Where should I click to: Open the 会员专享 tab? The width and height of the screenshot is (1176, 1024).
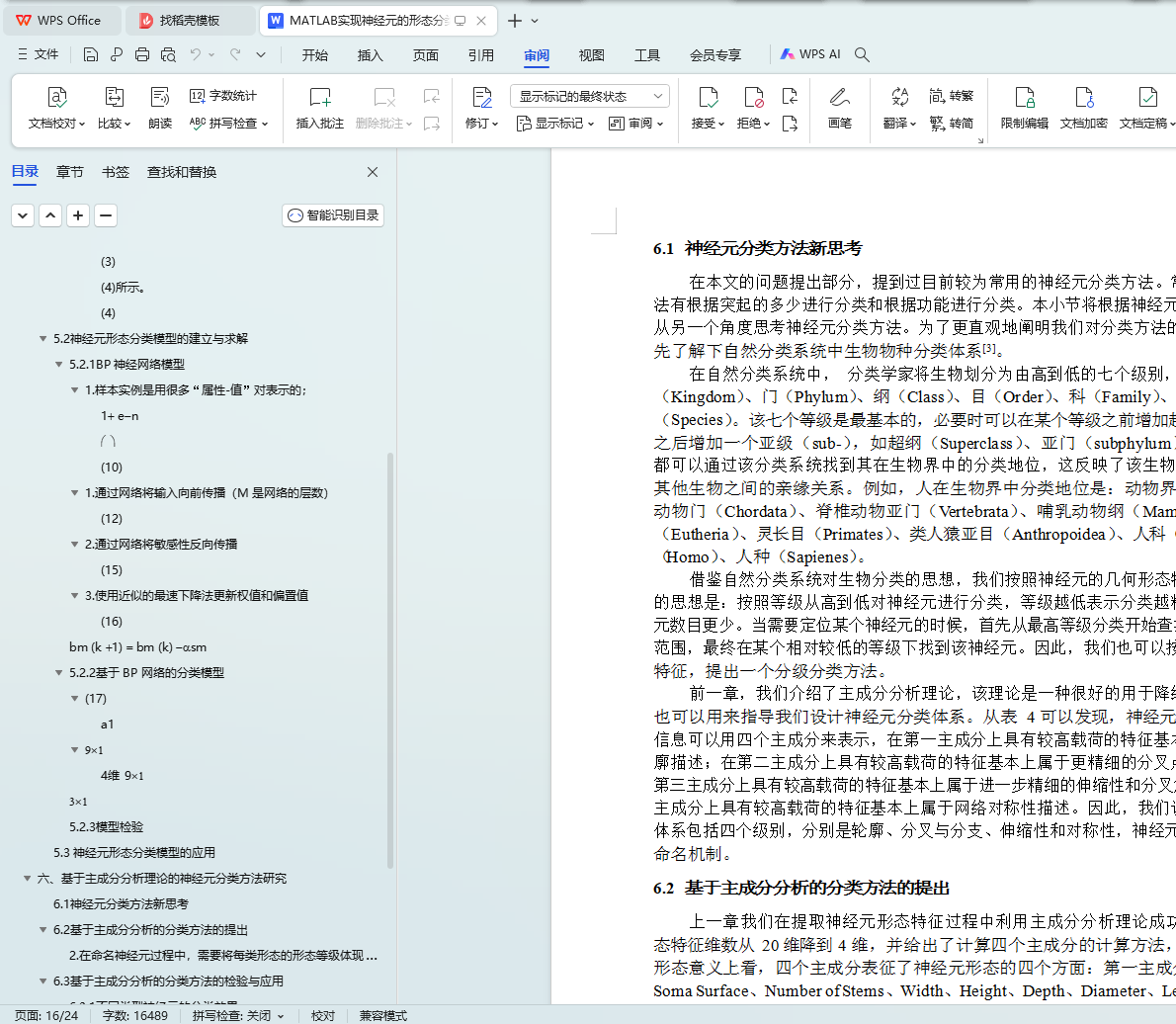(715, 54)
